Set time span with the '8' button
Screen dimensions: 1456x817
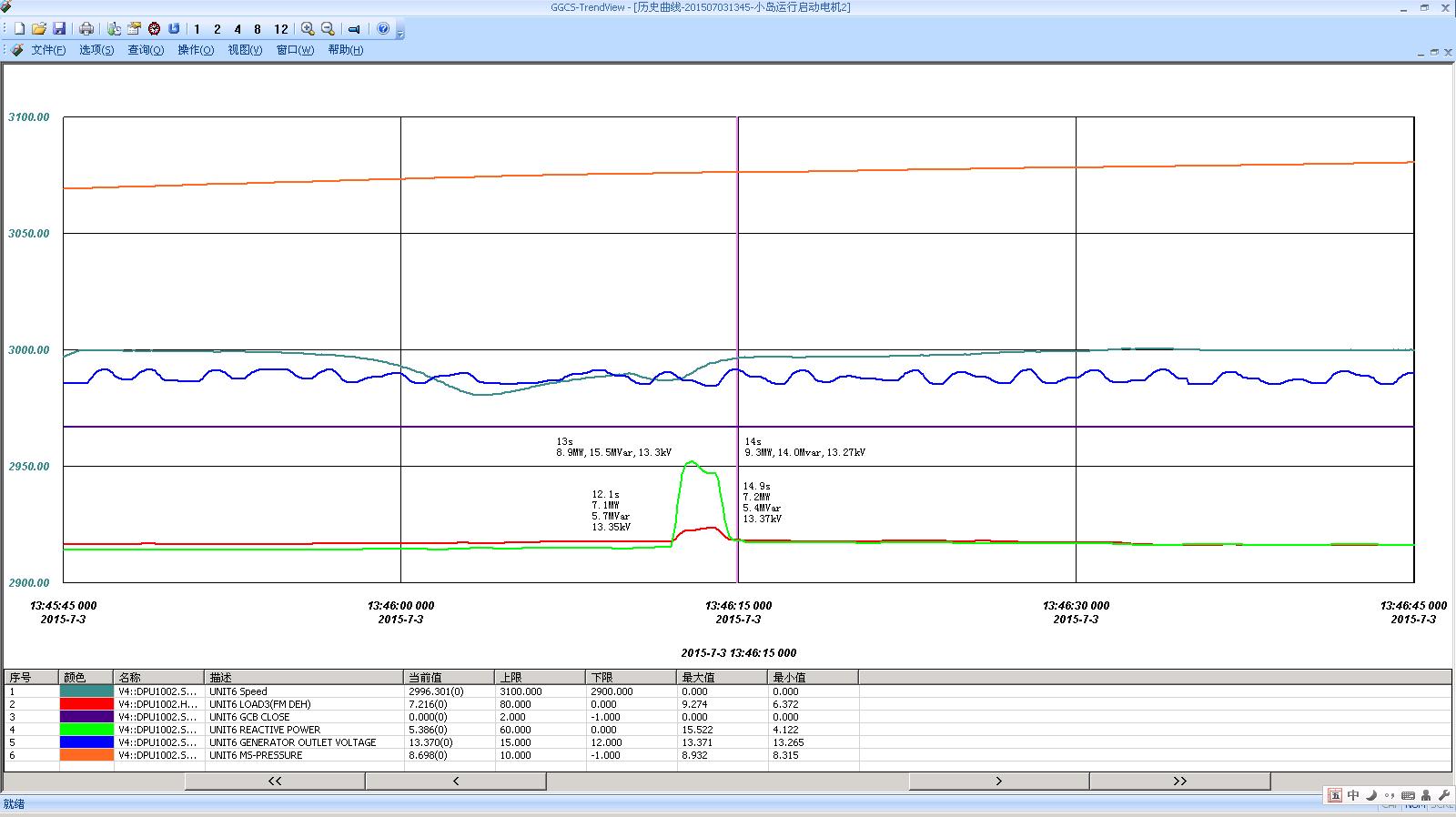point(258,29)
